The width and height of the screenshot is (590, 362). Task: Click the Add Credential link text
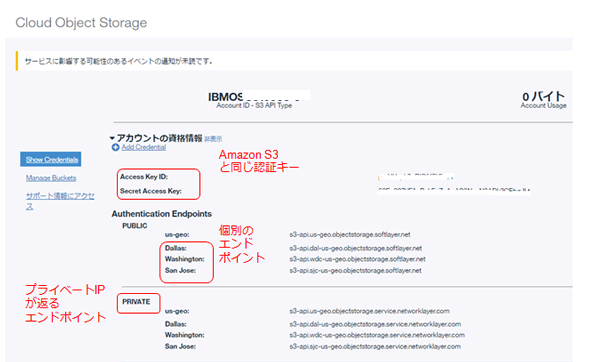144,147
